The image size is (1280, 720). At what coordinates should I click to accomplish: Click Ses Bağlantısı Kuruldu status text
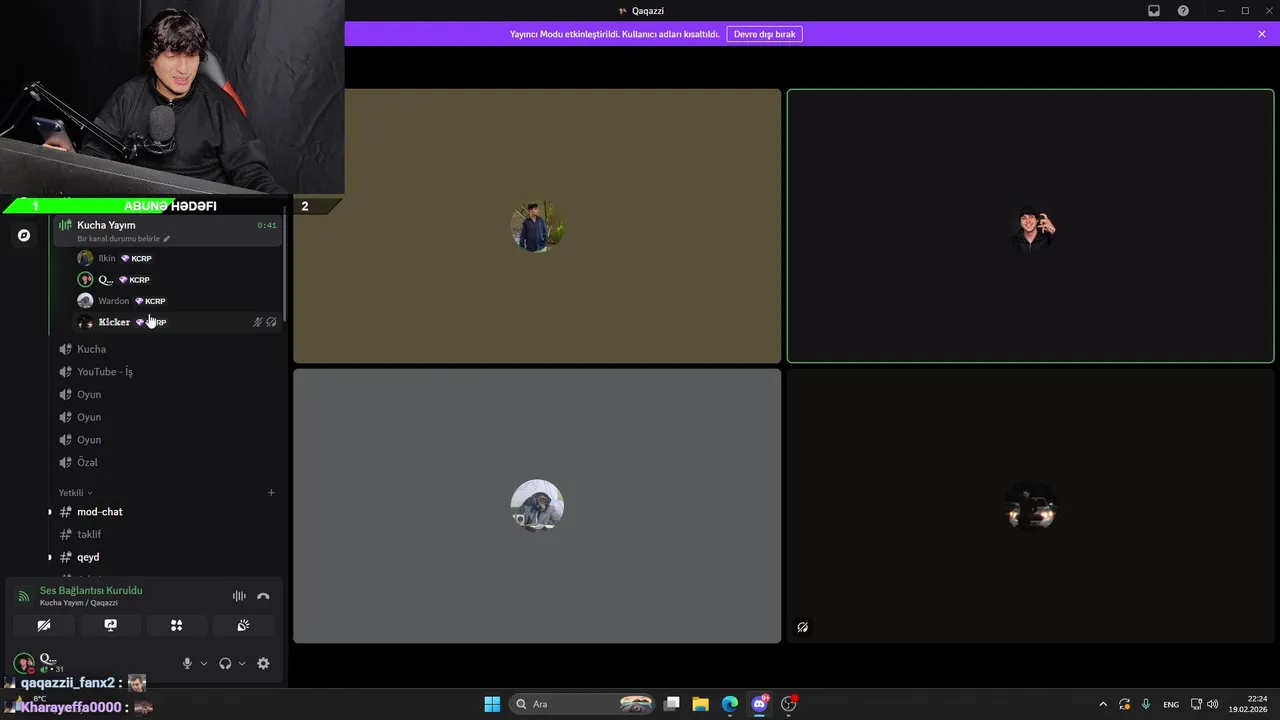(x=91, y=590)
